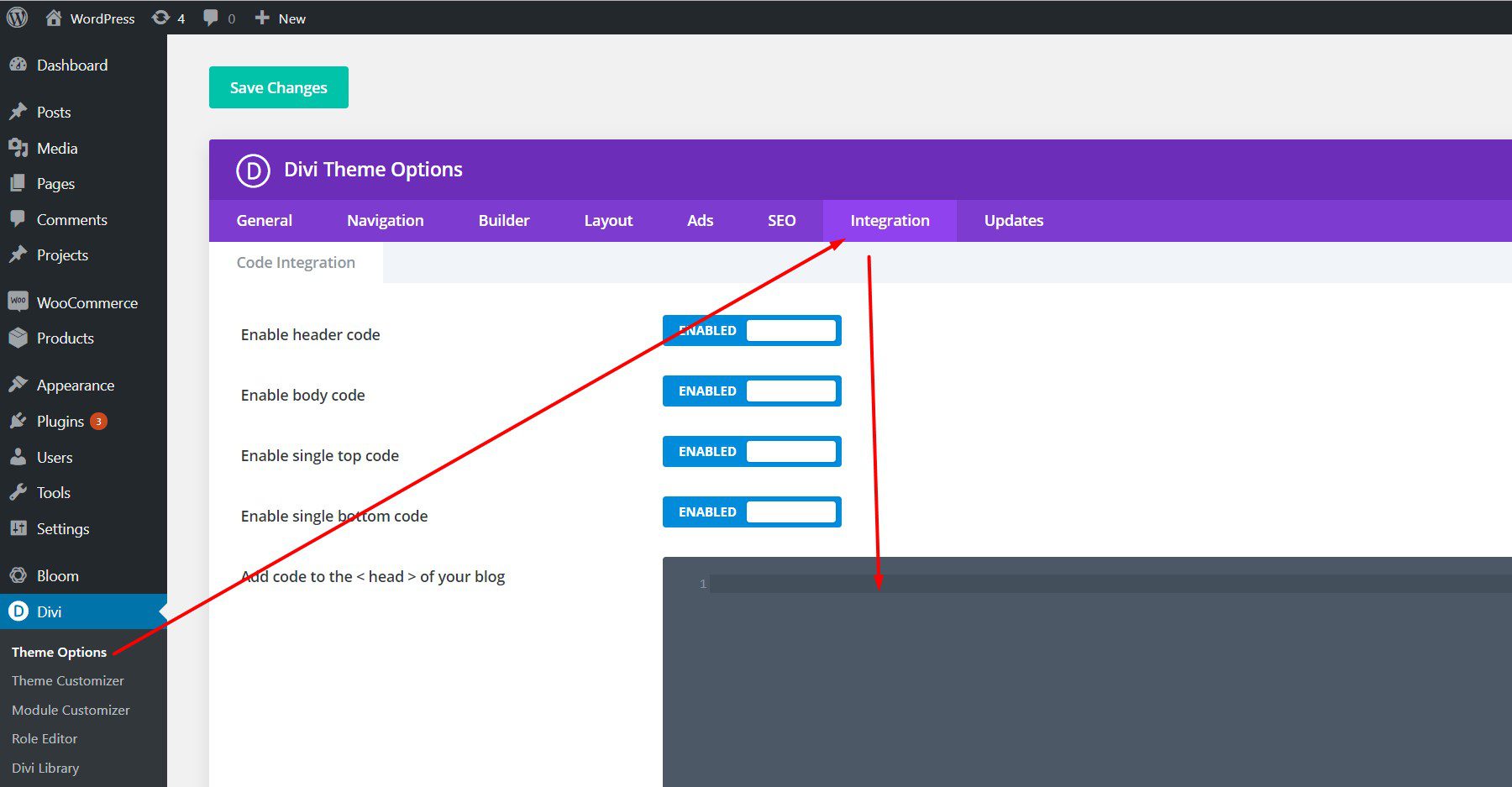Open the Layout tab
Image resolution: width=1512 pixels, height=787 pixels.
click(608, 220)
